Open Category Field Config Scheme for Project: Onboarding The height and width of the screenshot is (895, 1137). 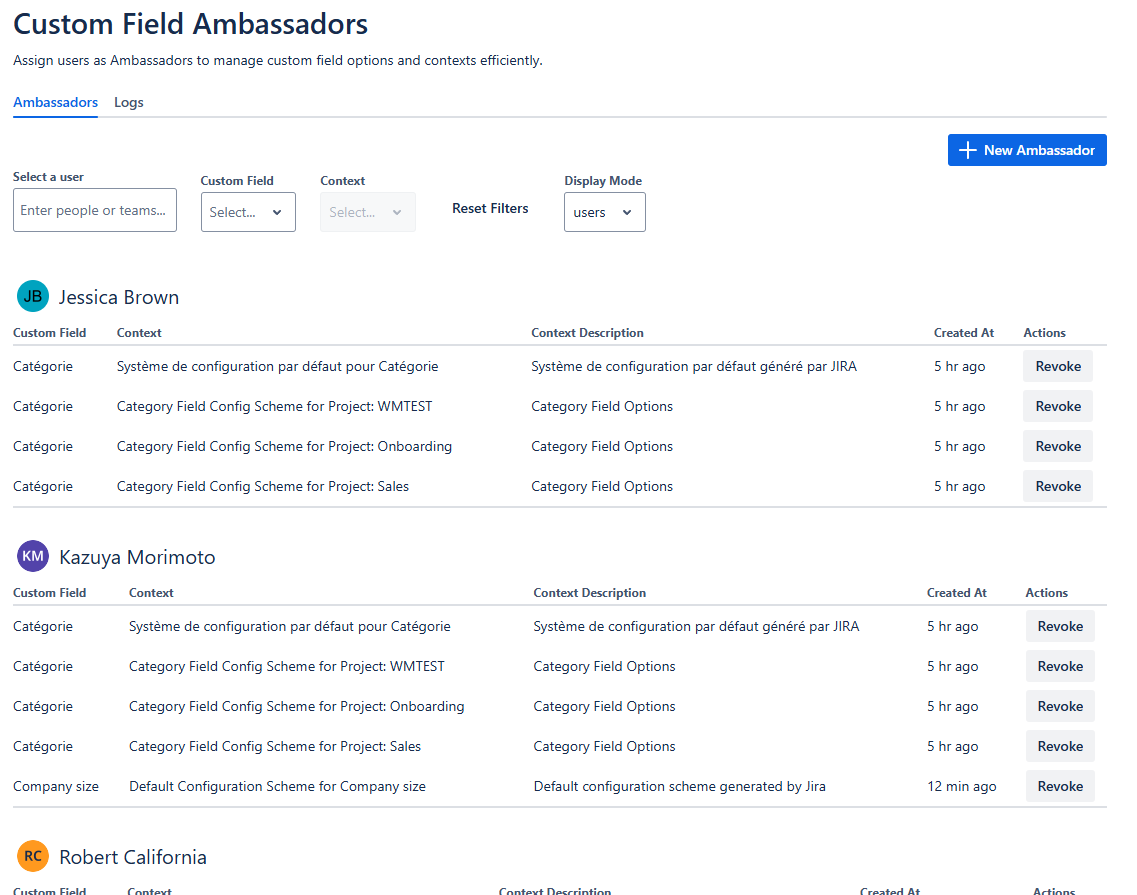(x=281, y=446)
